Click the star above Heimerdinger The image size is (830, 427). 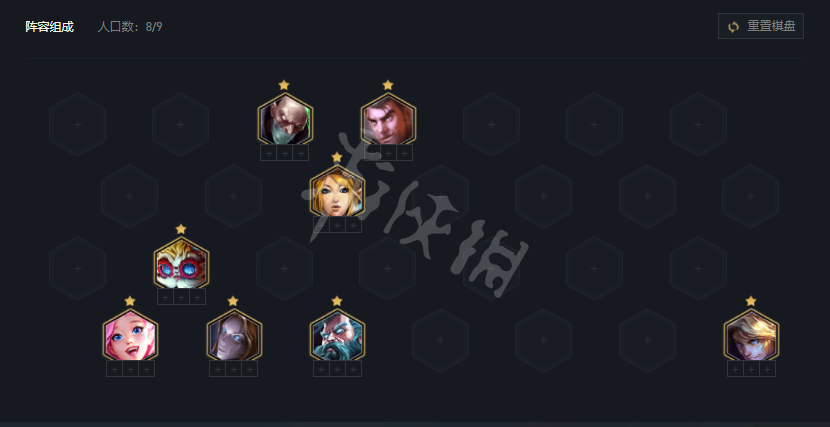[x=181, y=229]
